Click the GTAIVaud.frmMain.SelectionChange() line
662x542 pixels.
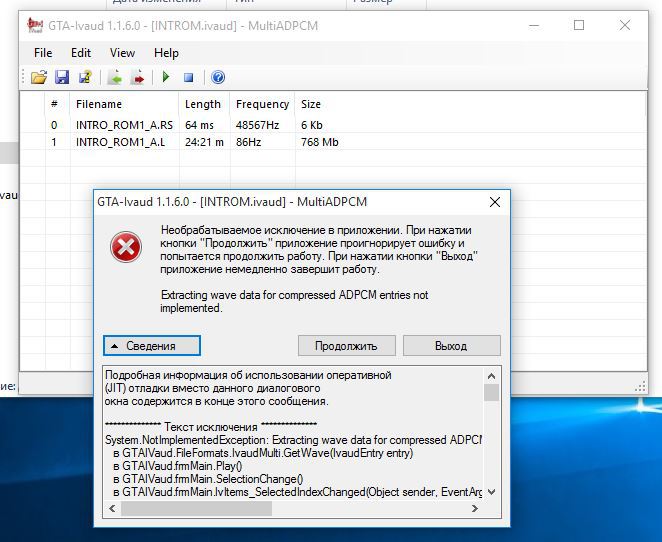(x=208, y=479)
